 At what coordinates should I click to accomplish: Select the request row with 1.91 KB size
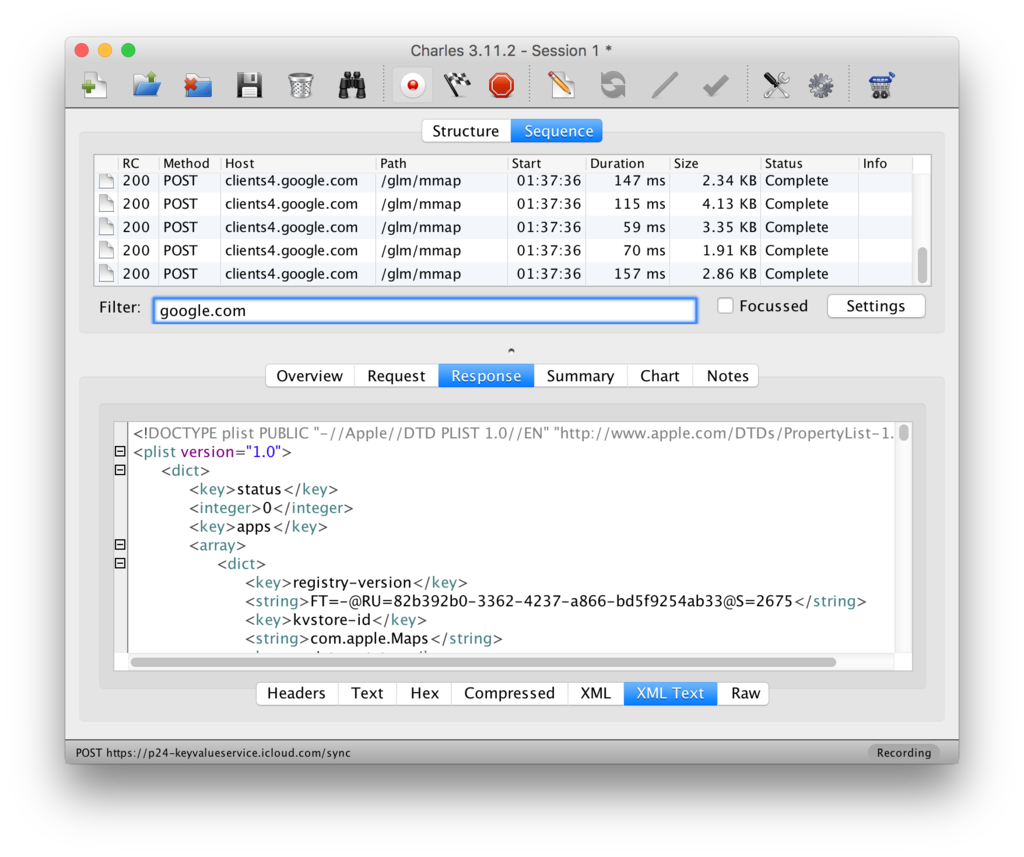tap(503, 251)
